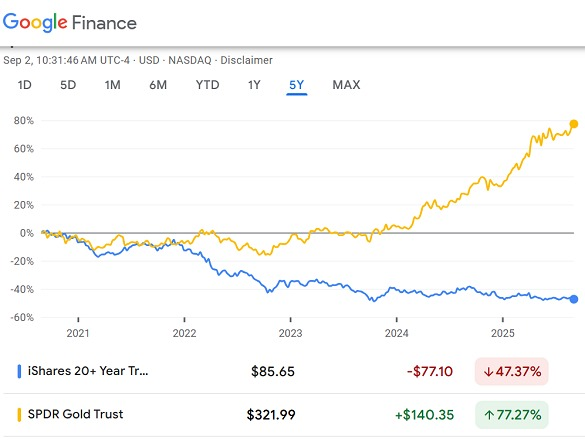Click the +$140.35 change value
Viewport: 585px width, 440px height.
pos(425,415)
